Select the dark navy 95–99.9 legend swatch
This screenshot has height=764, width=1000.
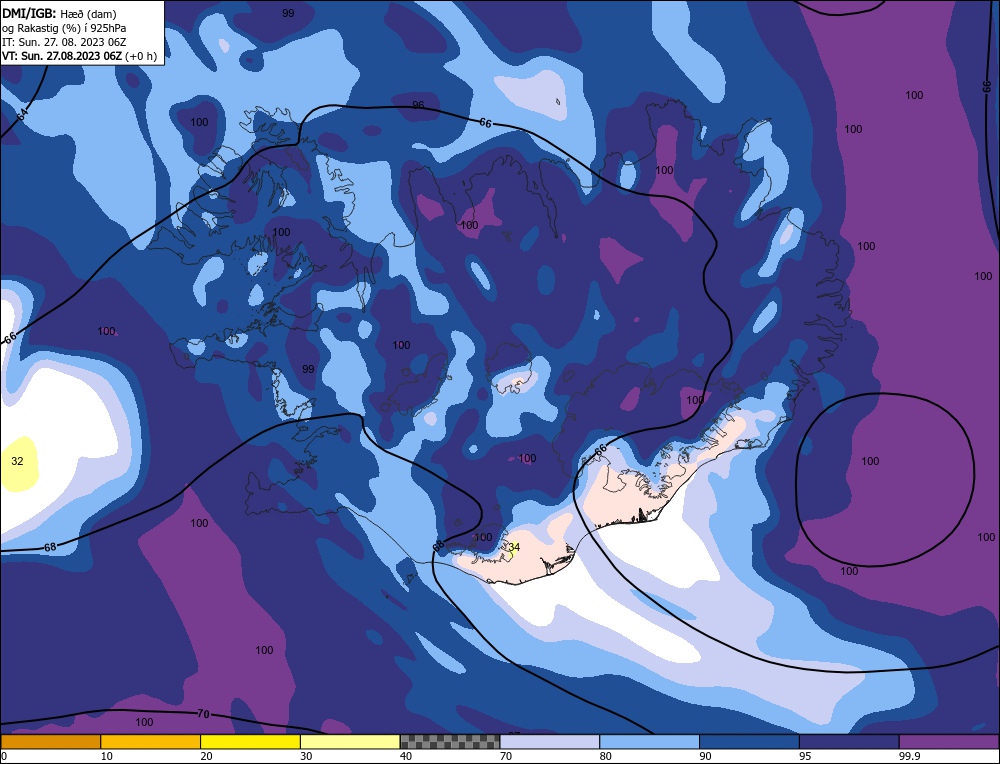click(849, 742)
